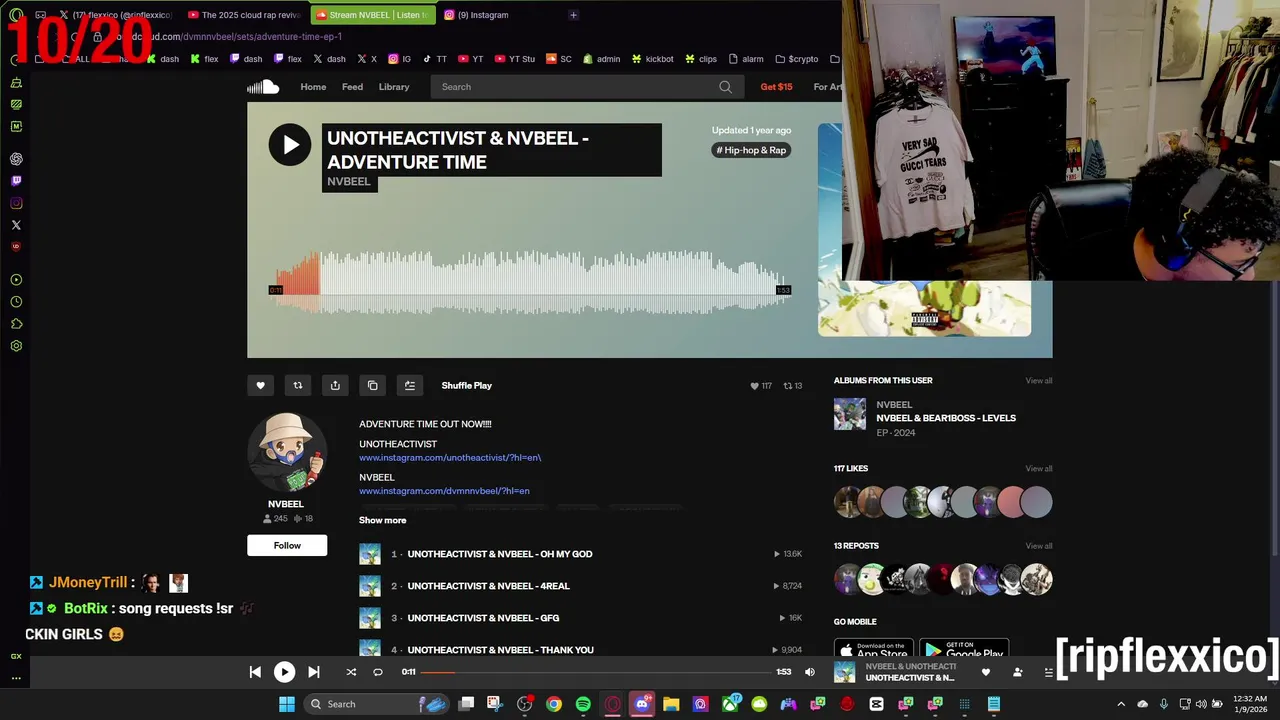The width and height of the screenshot is (1280, 720).
Task: Play track 1 OH MY GOD
Action: click(x=499, y=554)
